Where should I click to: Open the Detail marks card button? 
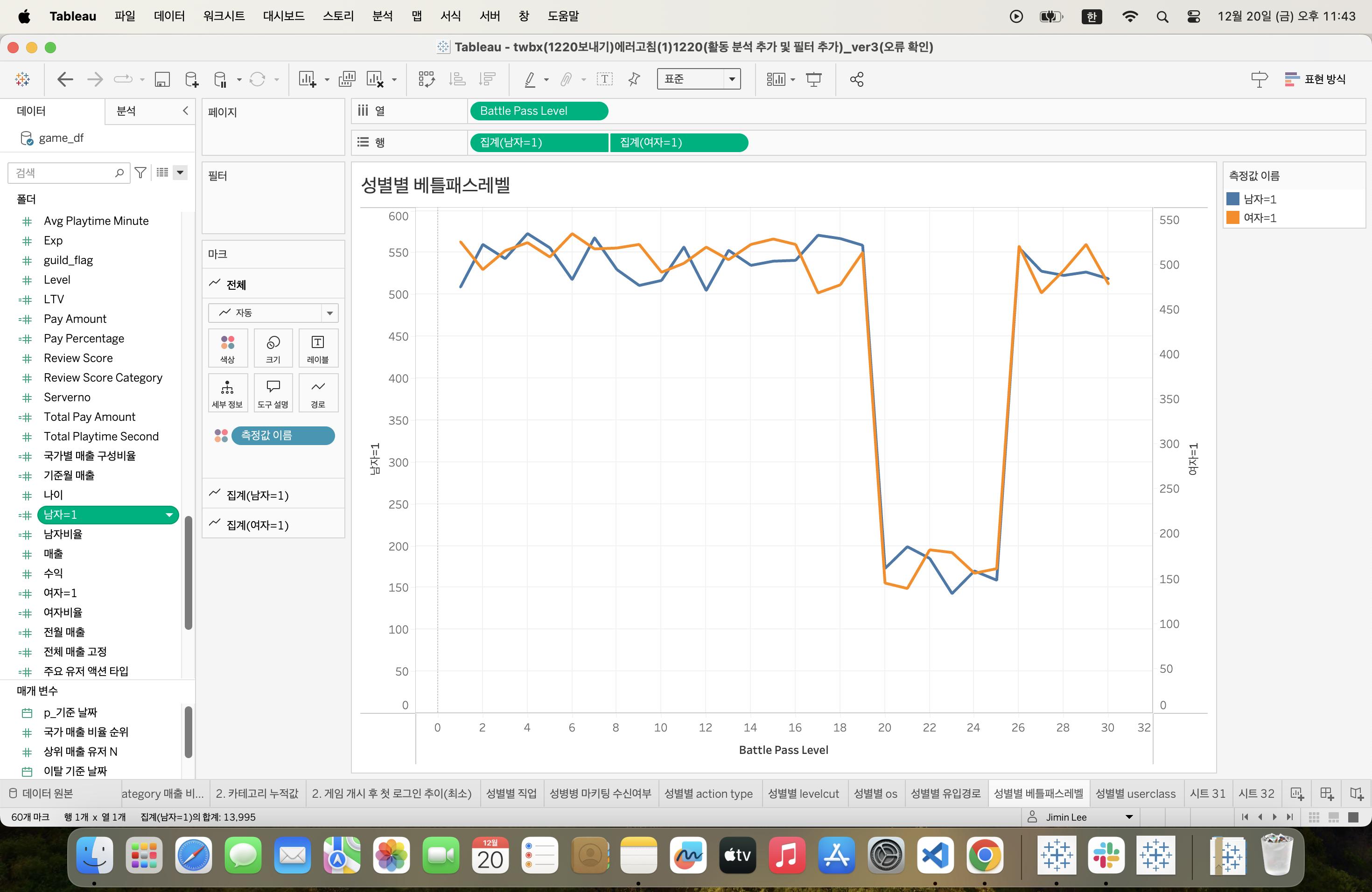228,393
